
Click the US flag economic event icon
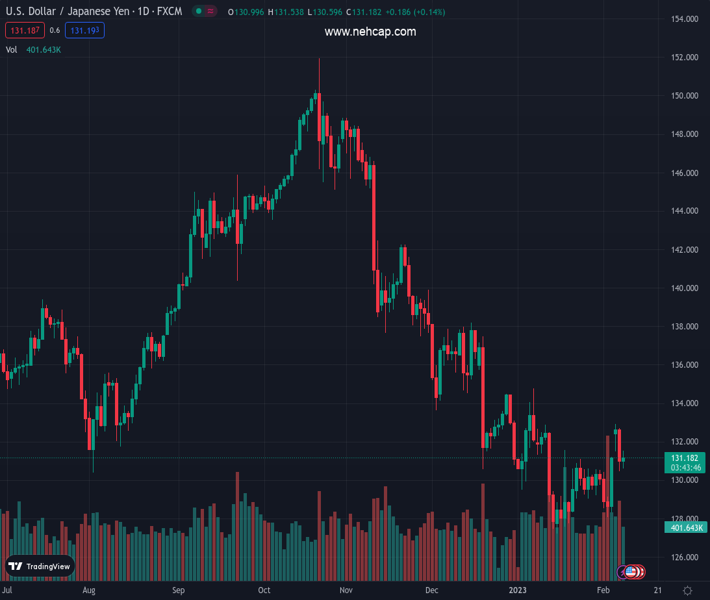(632, 572)
